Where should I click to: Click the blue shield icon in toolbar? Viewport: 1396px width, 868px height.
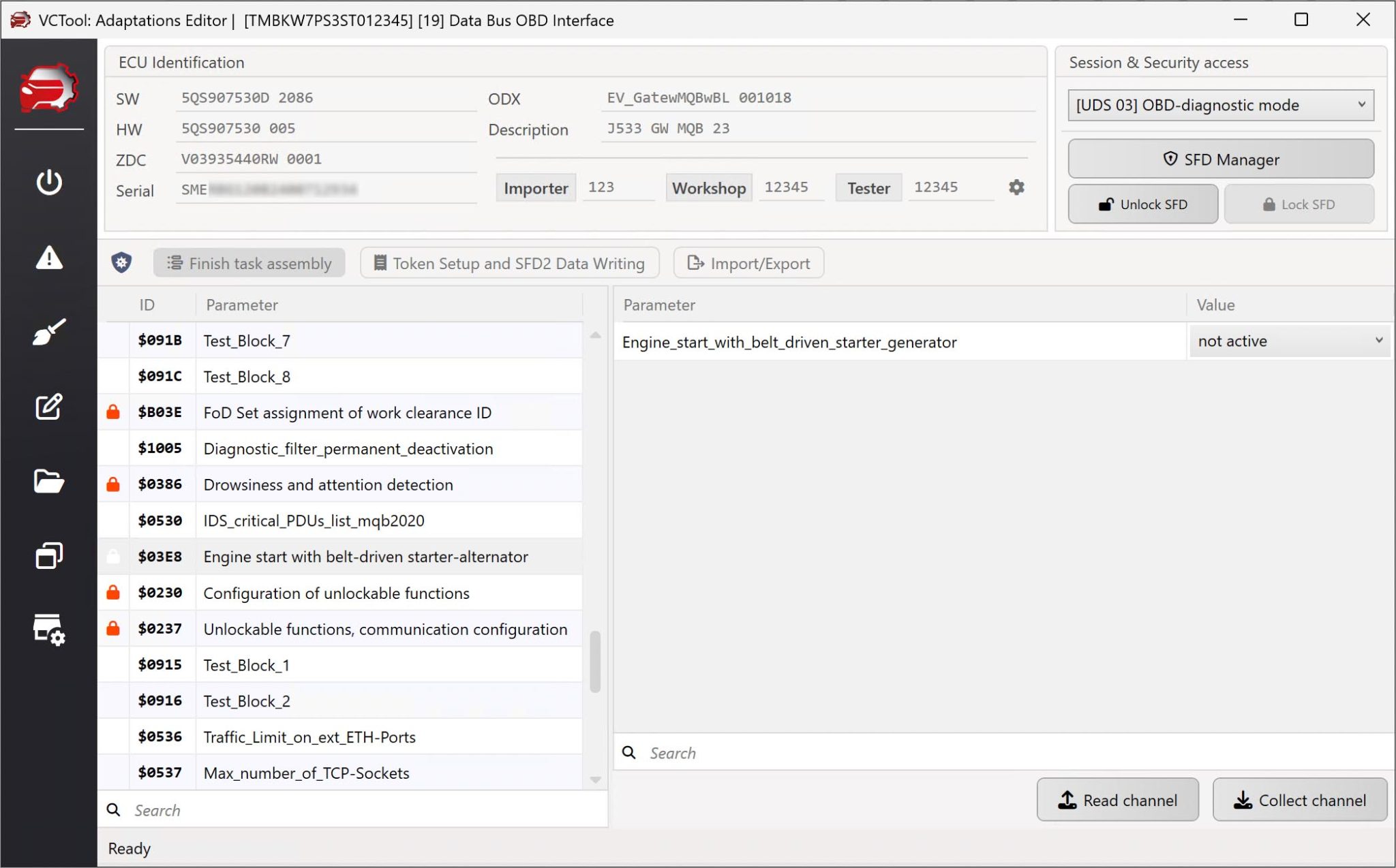tap(121, 263)
